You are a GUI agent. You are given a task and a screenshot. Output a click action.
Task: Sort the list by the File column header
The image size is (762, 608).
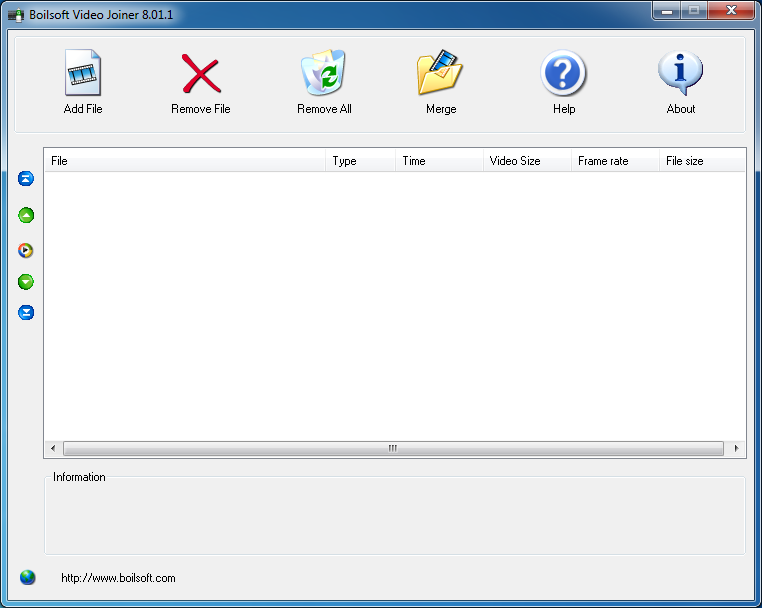coord(185,161)
